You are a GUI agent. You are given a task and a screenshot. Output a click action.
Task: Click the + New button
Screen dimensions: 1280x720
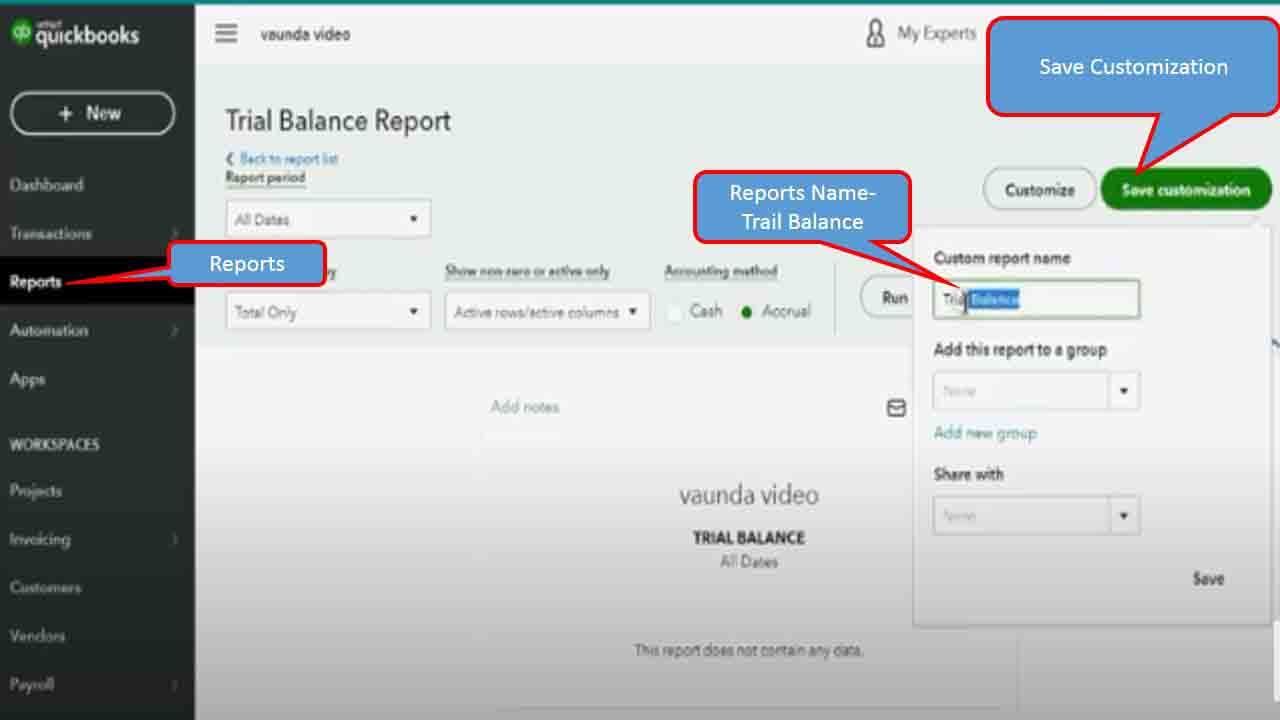pos(92,113)
